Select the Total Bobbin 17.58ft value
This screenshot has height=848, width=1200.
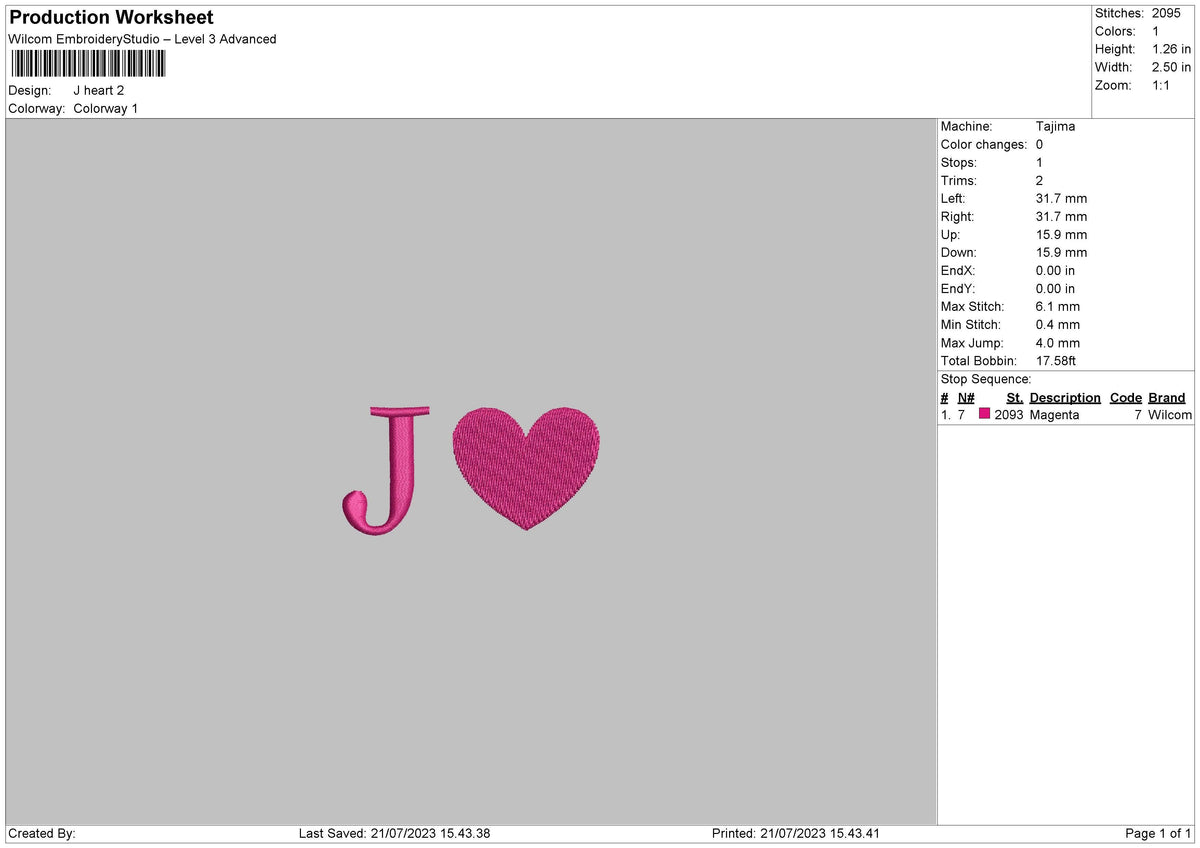(1056, 361)
